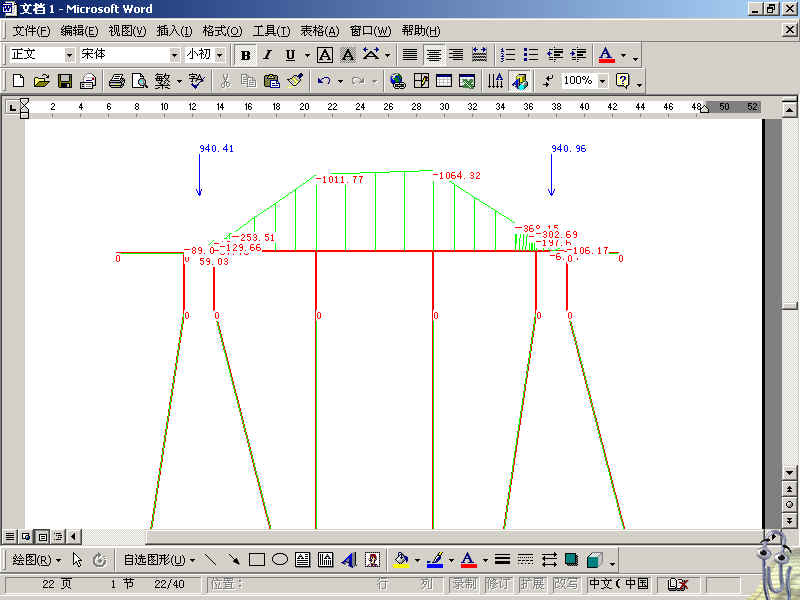The width and height of the screenshot is (800, 600).
Task: Click the Select Objects pointer tool
Action: (77, 560)
